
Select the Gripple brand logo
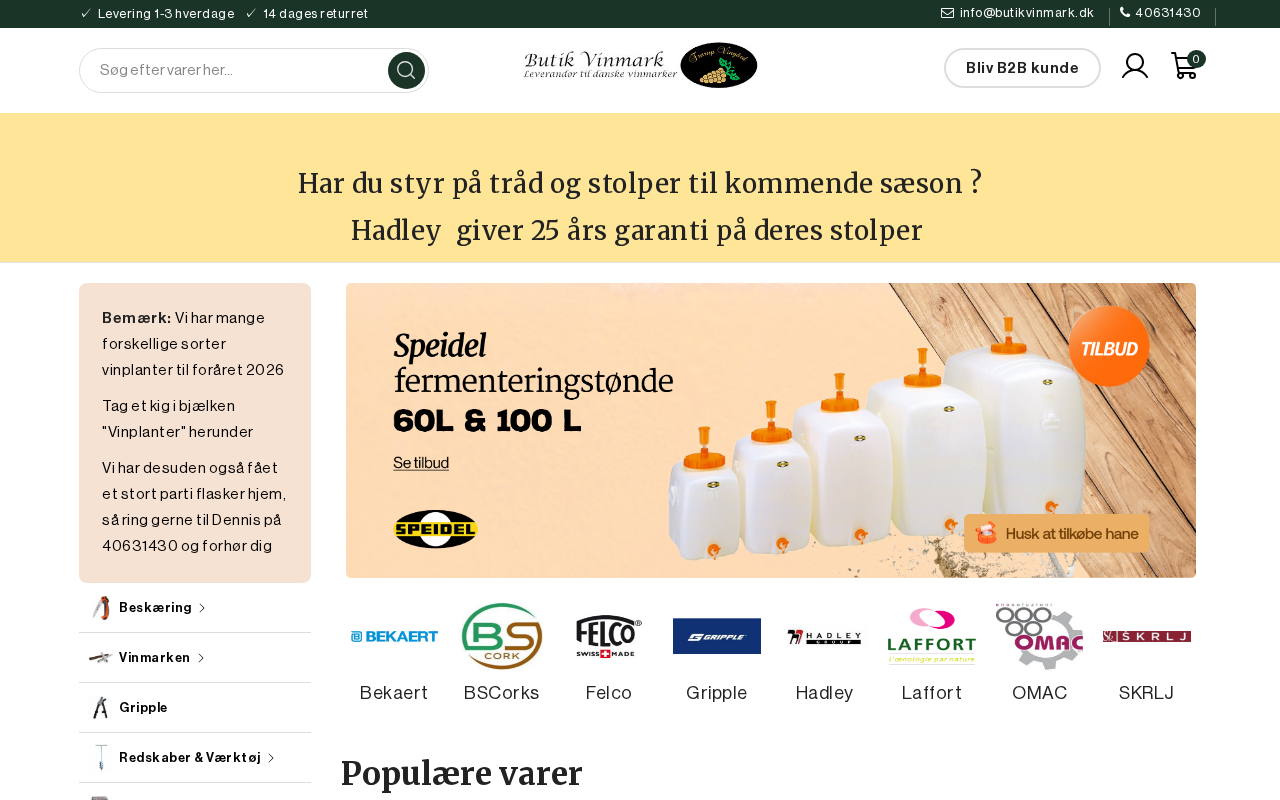(717, 636)
